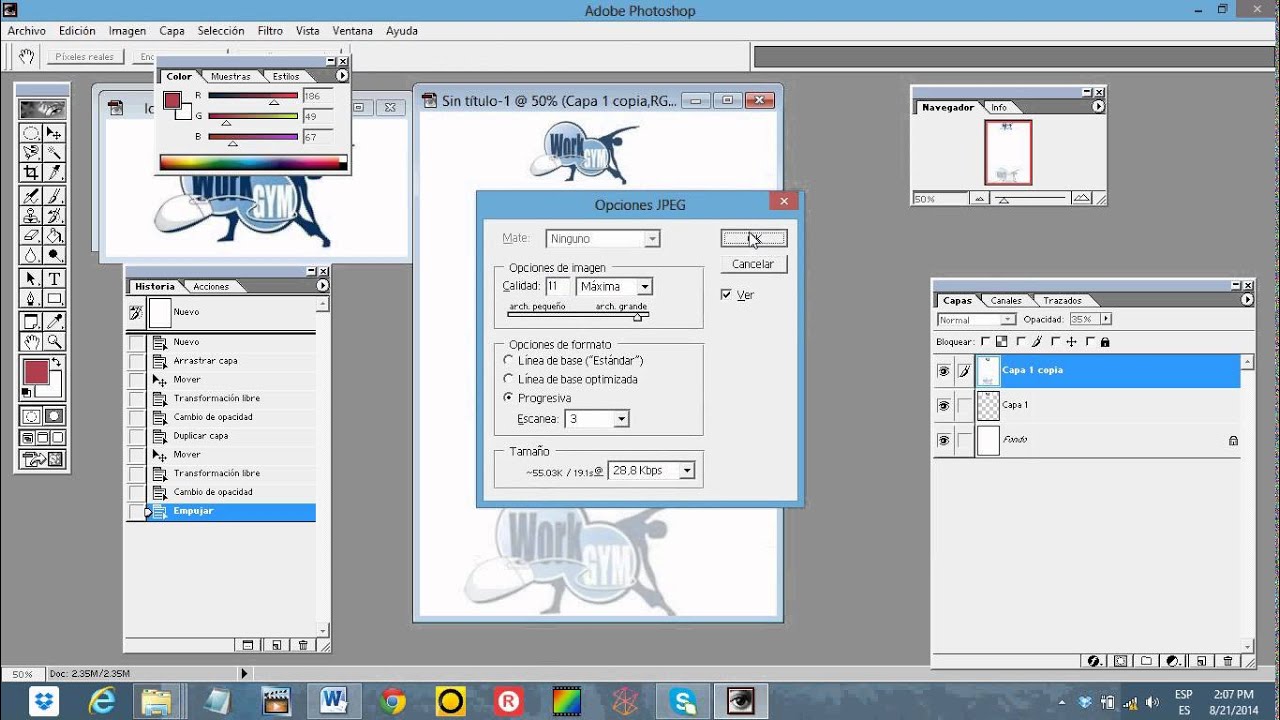Screen dimensions: 1280x720
Task: Enable lock position checkbox in Bloquear
Action: click(1053, 342)
